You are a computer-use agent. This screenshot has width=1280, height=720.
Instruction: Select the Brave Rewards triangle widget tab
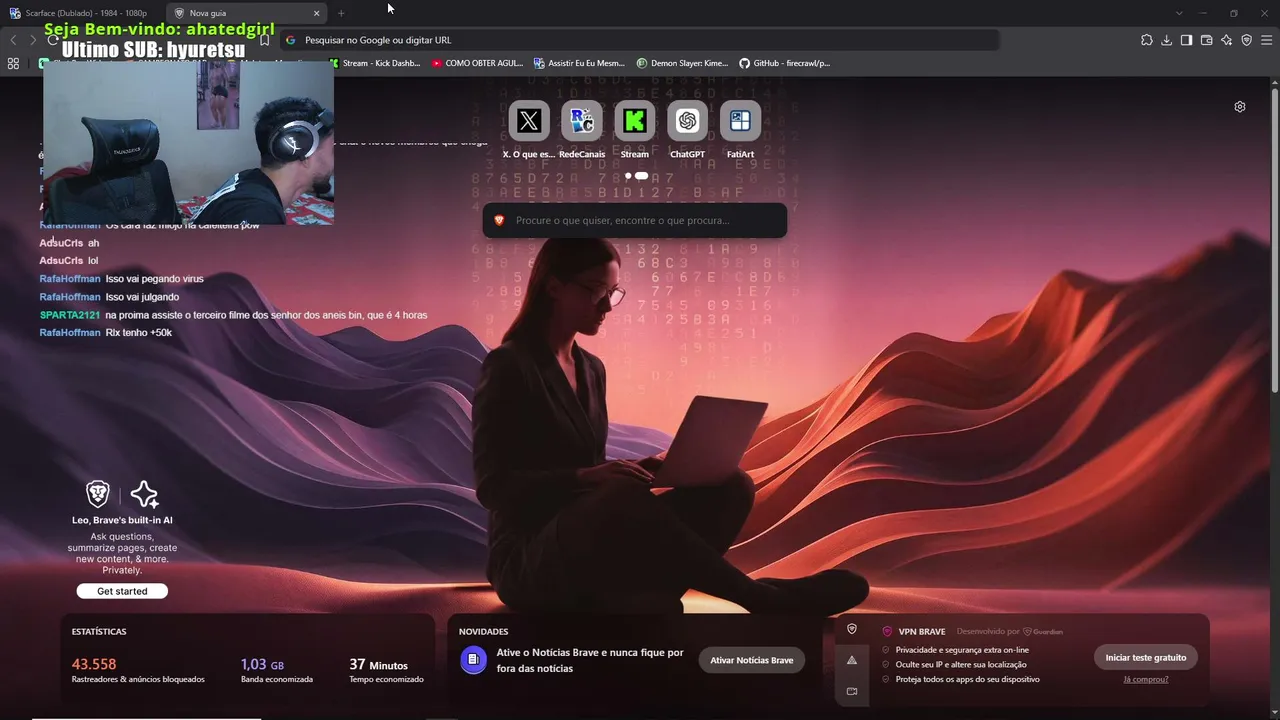click(x=852, y=660)
